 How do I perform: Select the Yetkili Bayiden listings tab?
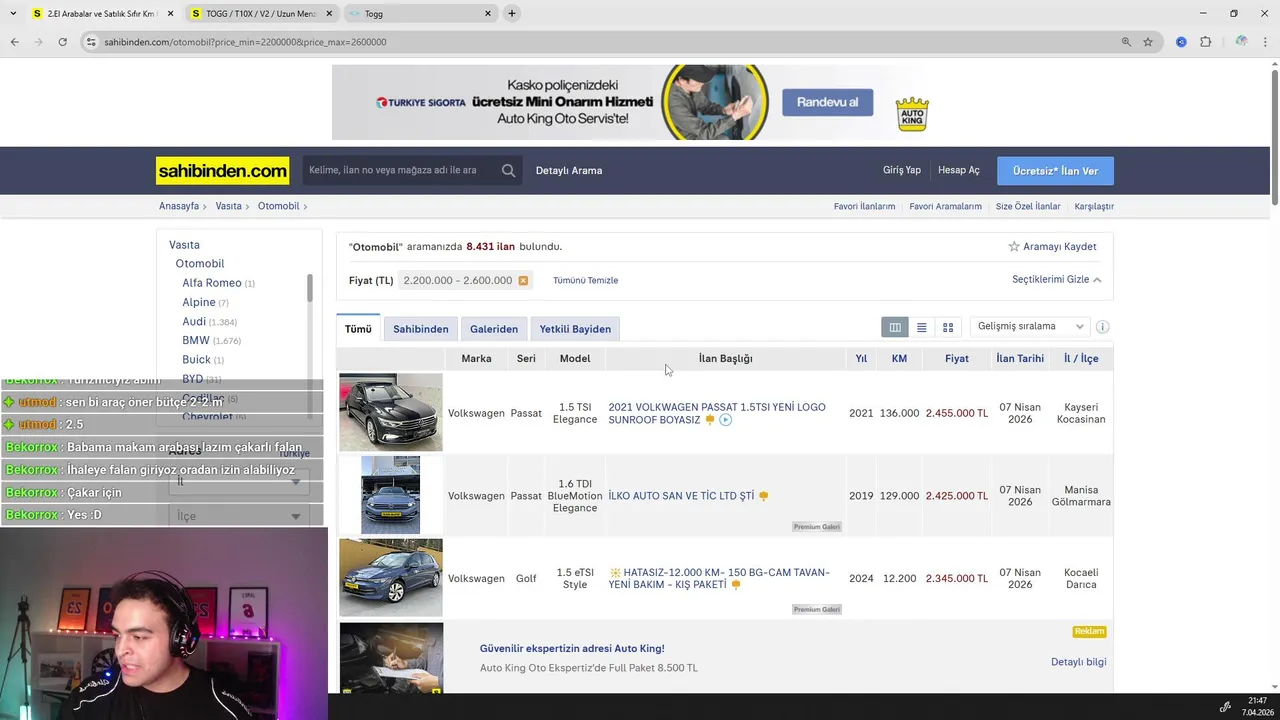coord(575,329)
